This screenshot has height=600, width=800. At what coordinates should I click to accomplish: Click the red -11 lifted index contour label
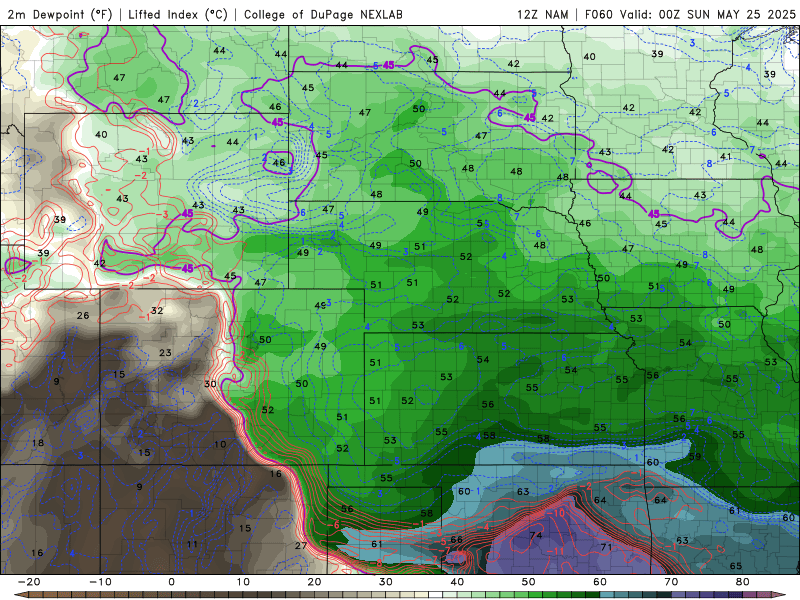click(x=555, y=552)
